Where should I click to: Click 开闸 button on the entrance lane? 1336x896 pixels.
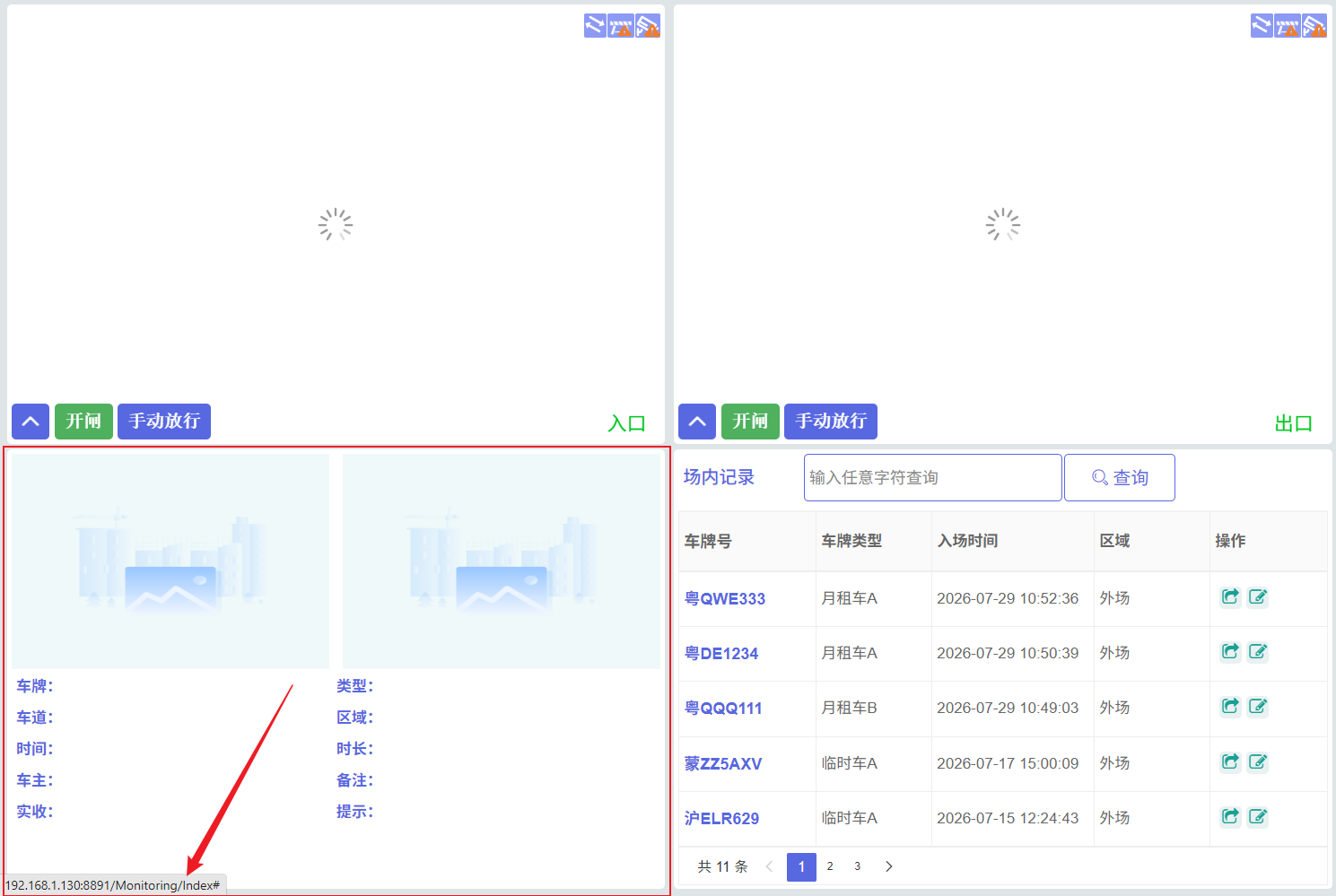coord(83,422)
